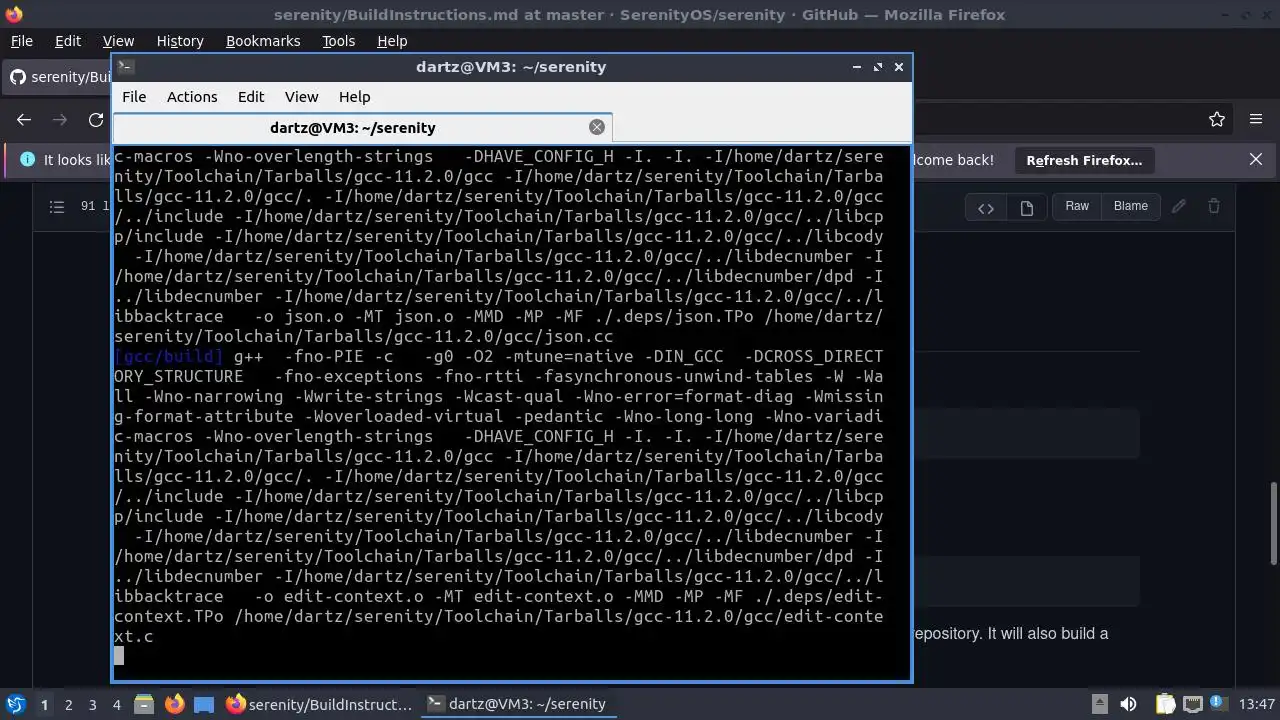
Task: Open the system start menu icon
Action: (16, 704)
